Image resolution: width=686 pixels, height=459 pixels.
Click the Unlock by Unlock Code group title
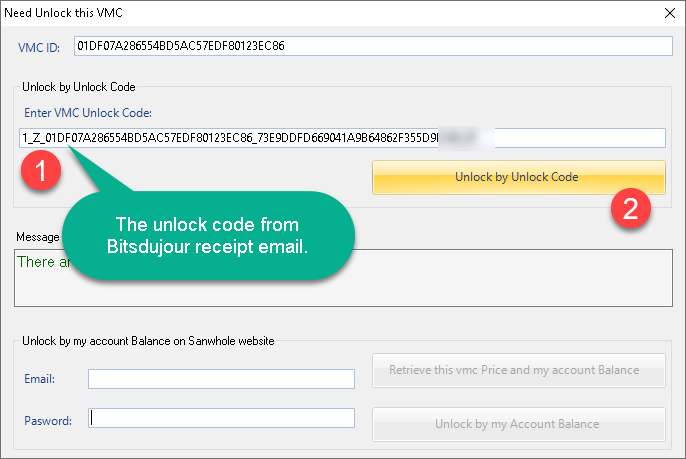tap(79, 87)
